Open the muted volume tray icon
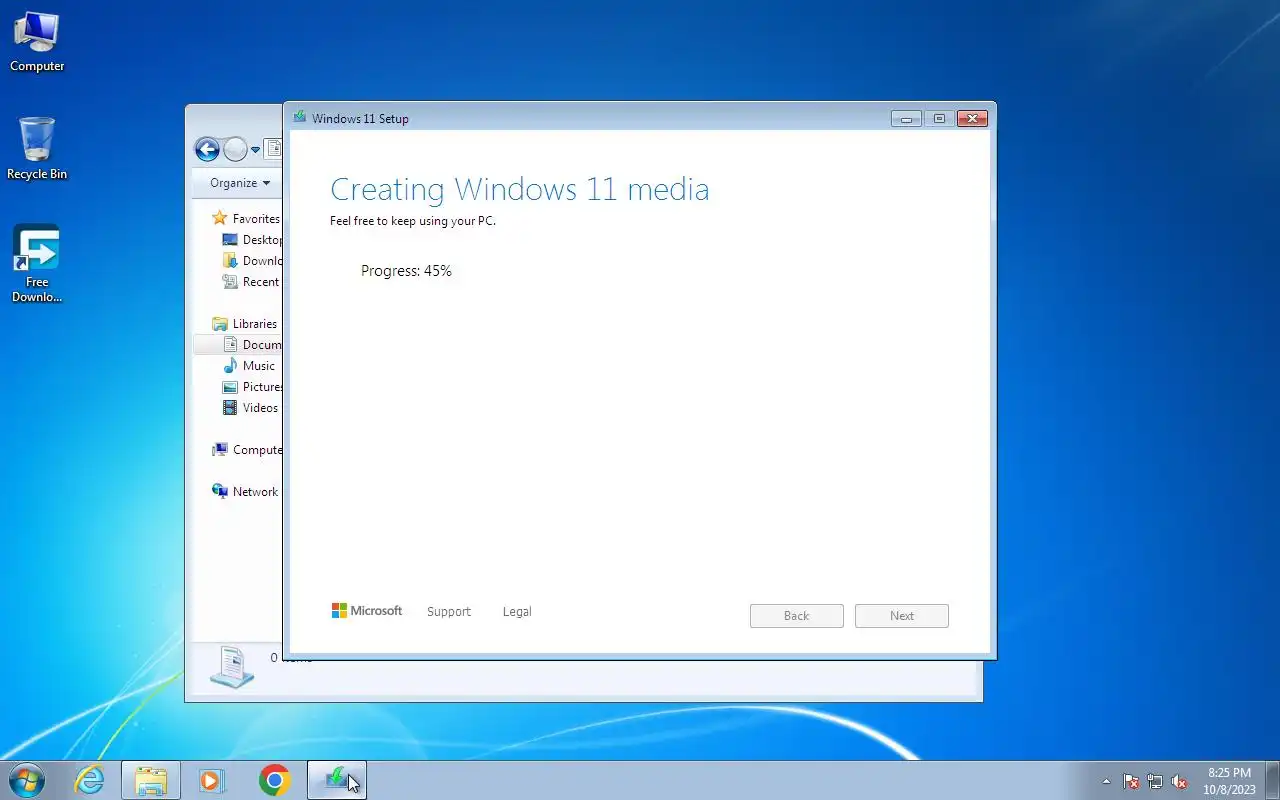Image resolution: width=1280 pixels, height=800 pixels. (1179, 781)
